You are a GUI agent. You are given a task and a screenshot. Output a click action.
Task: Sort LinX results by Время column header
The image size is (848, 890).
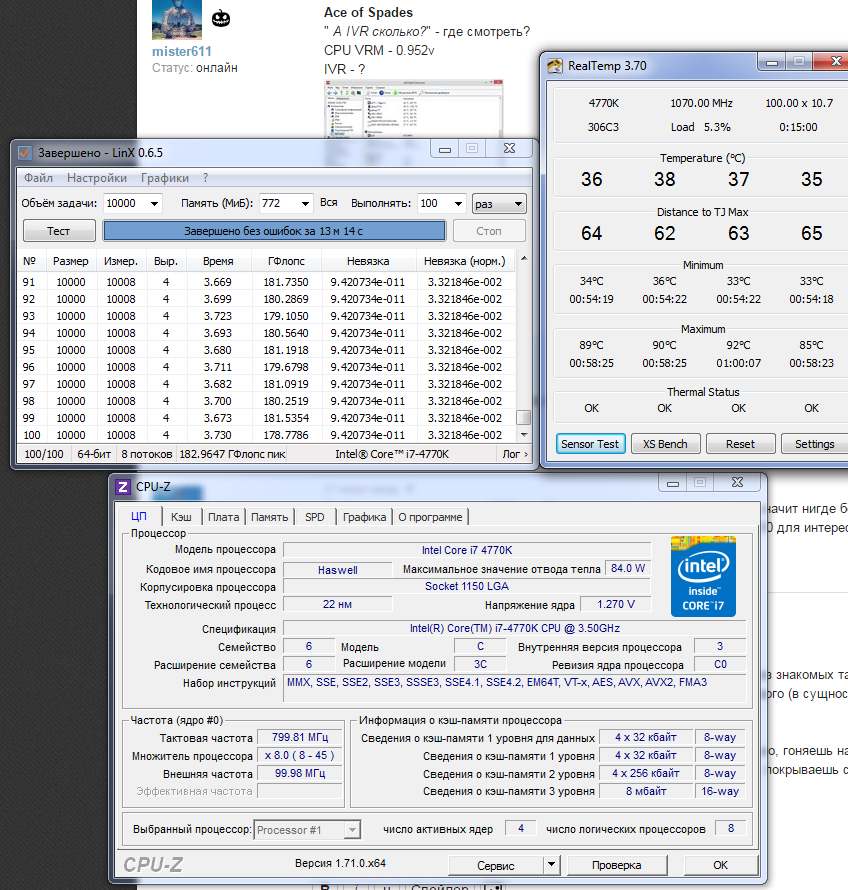(x=218, y=261)
